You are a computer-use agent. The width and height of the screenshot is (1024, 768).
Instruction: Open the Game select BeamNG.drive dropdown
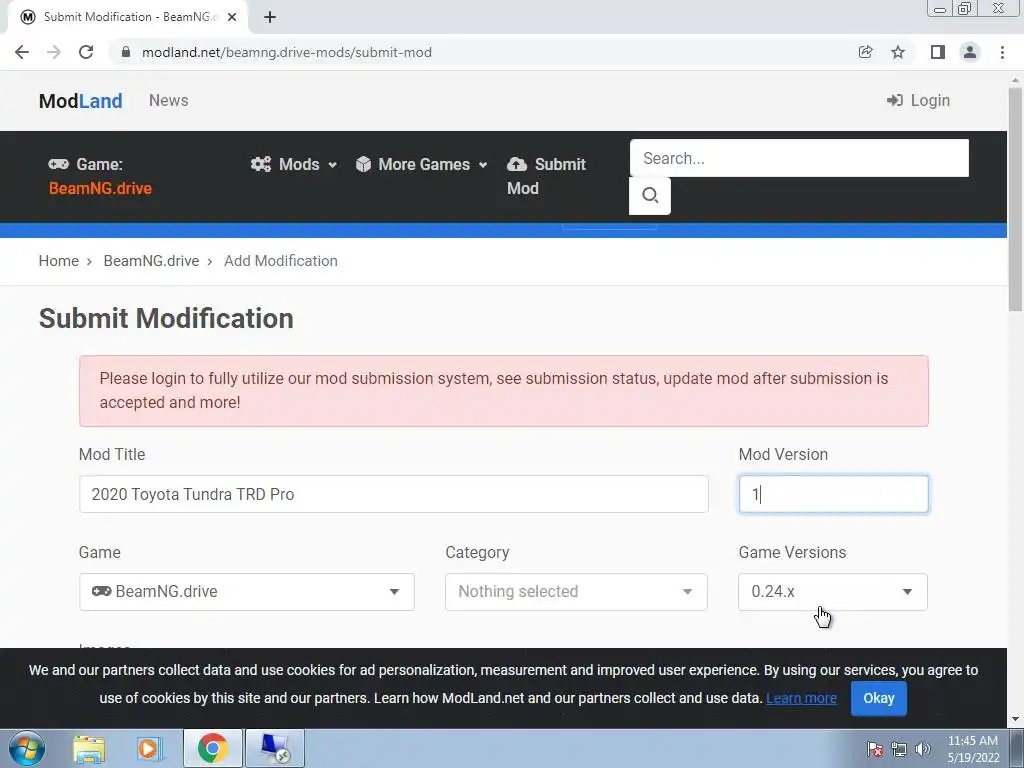coord(247,592)
